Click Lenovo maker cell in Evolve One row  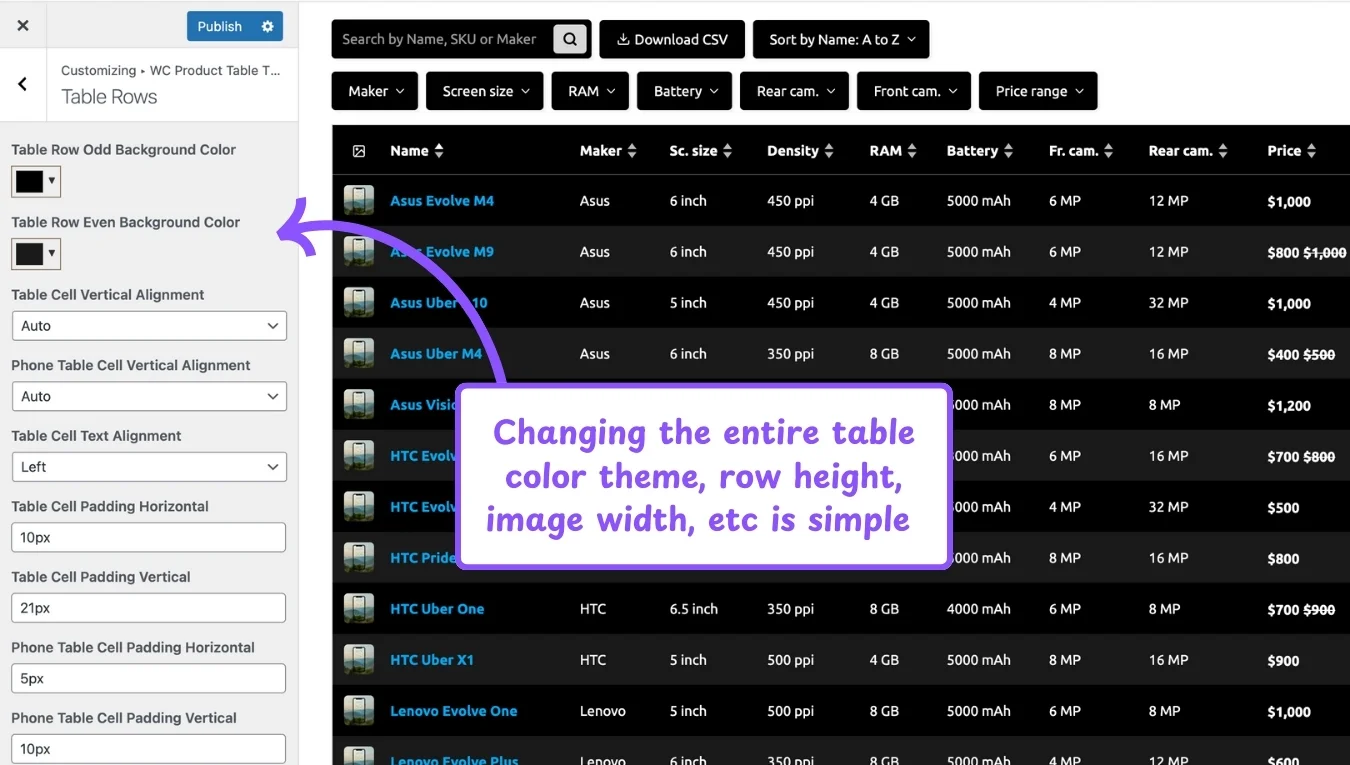[x=603, y=710]
